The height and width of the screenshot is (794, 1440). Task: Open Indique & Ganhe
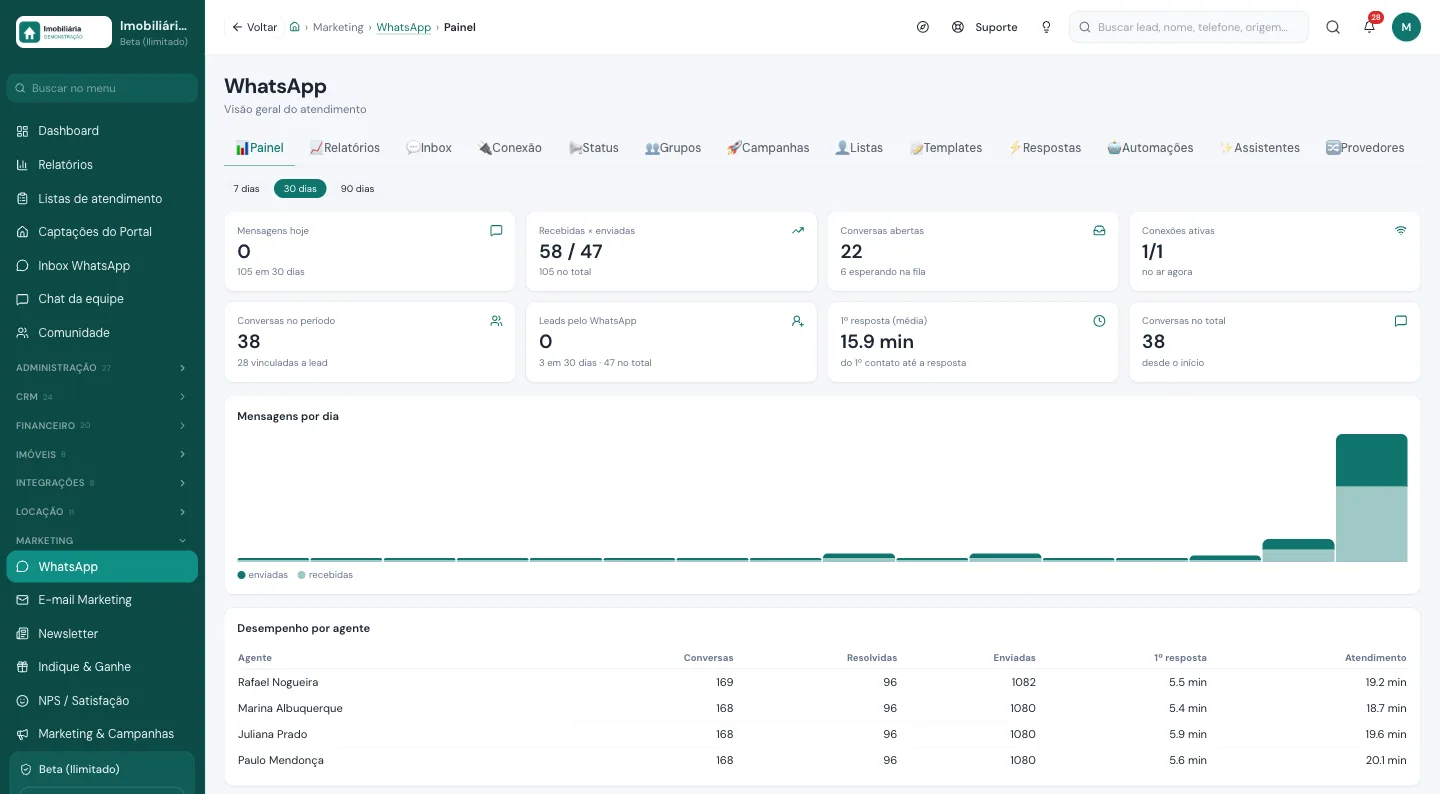click(x=102, y=667)
